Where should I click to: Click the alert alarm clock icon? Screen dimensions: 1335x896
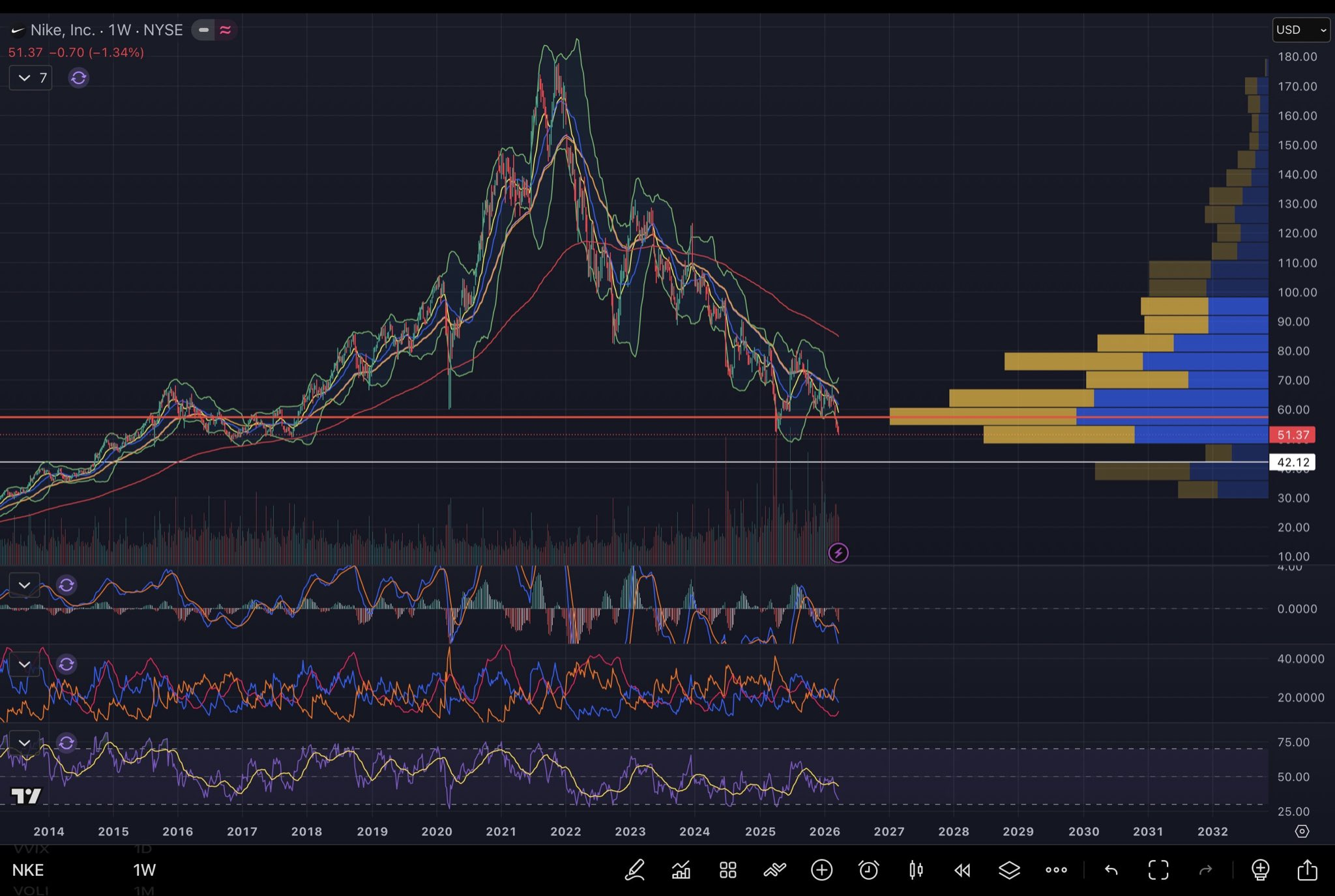[x=868, y=870]
